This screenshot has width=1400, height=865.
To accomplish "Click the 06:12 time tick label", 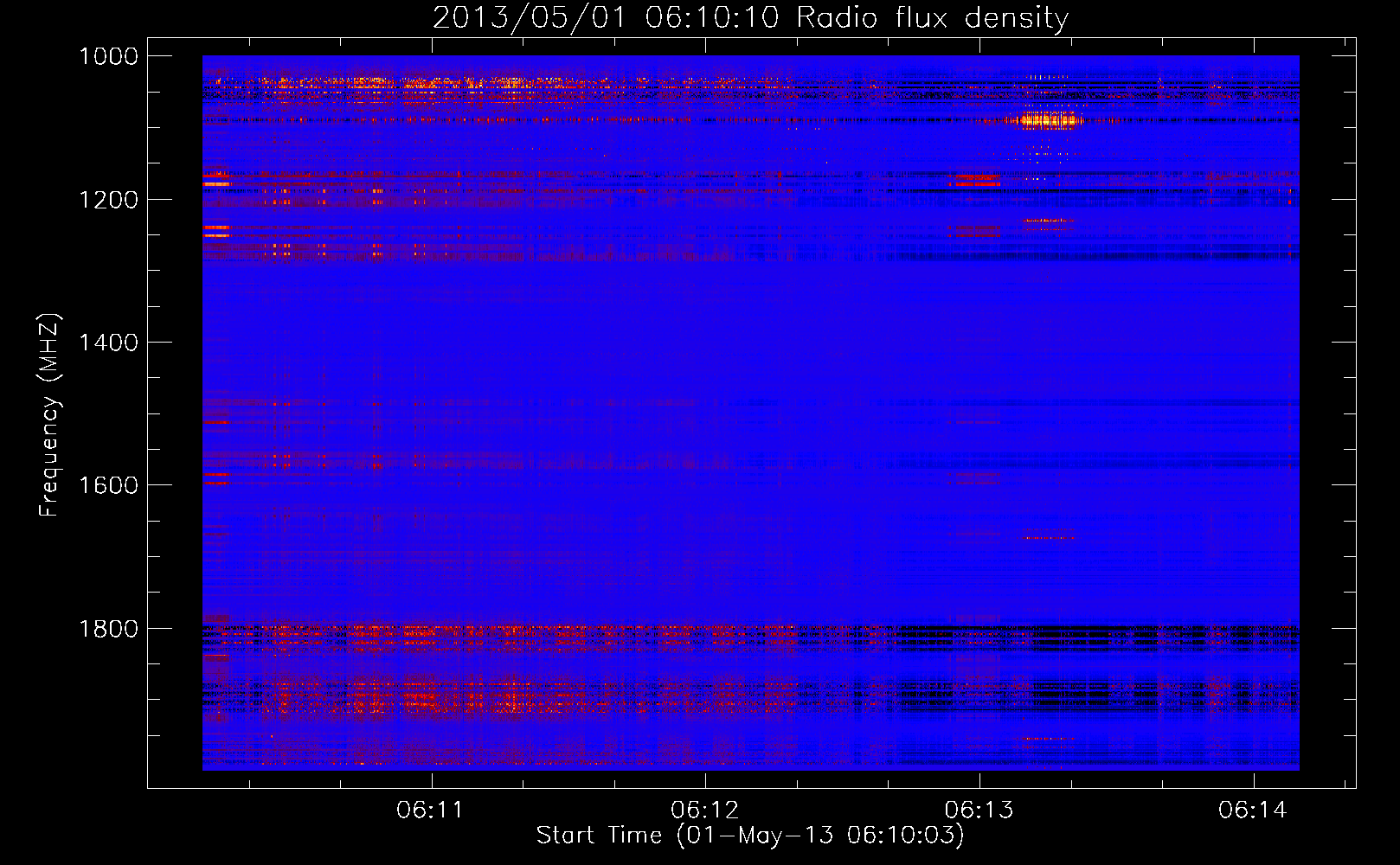I will (x=704, y=811).
